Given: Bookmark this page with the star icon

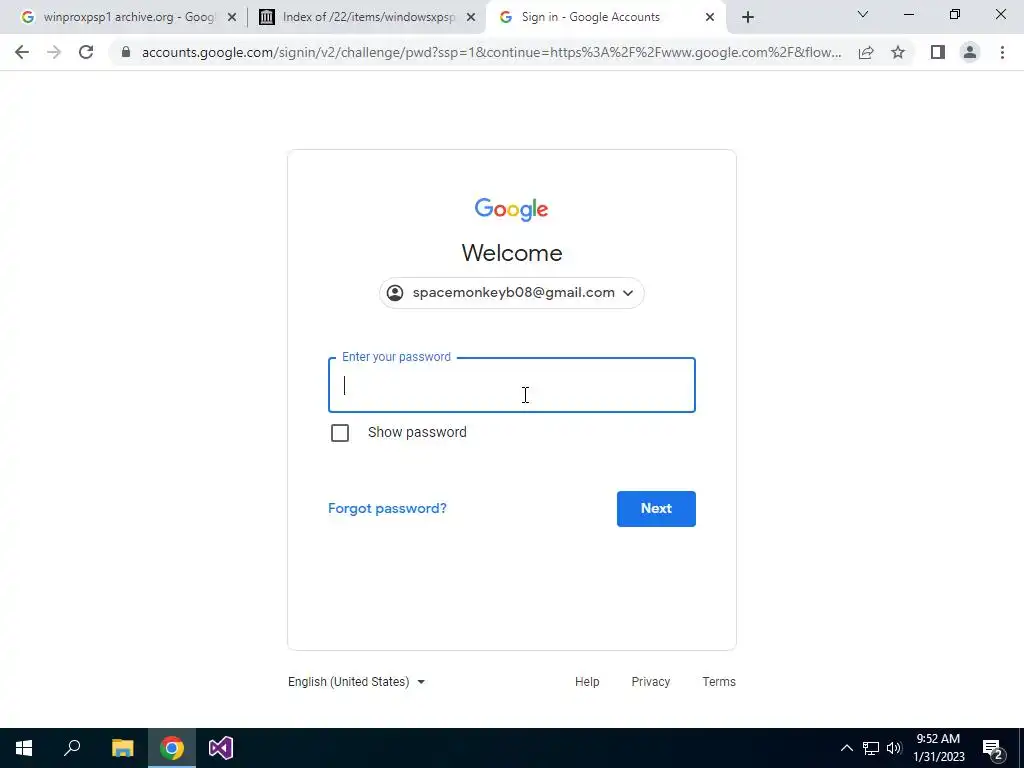Looking at the screenshot, I should tap(898, 52).
